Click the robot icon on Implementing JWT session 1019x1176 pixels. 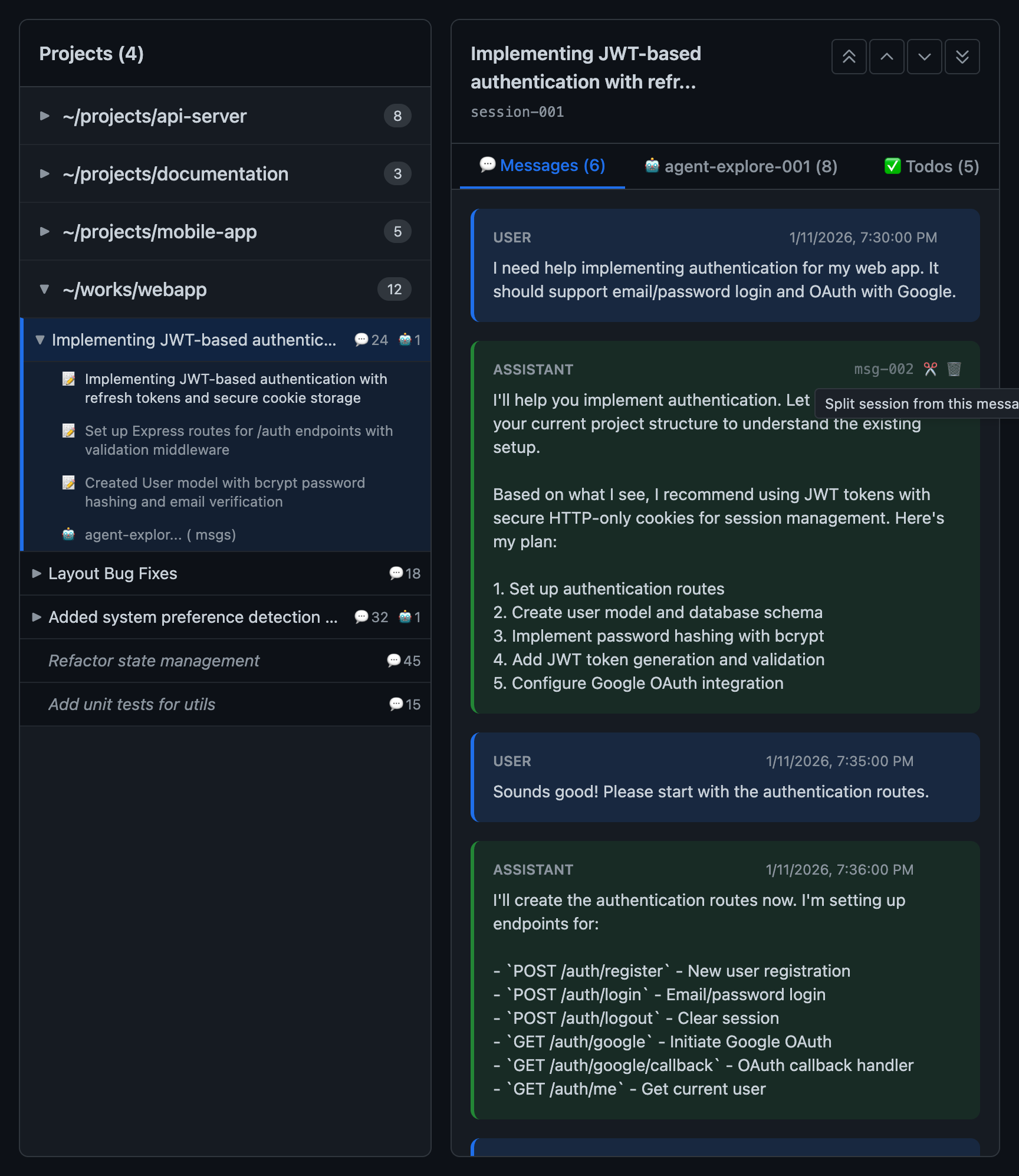tap(406, 340)
